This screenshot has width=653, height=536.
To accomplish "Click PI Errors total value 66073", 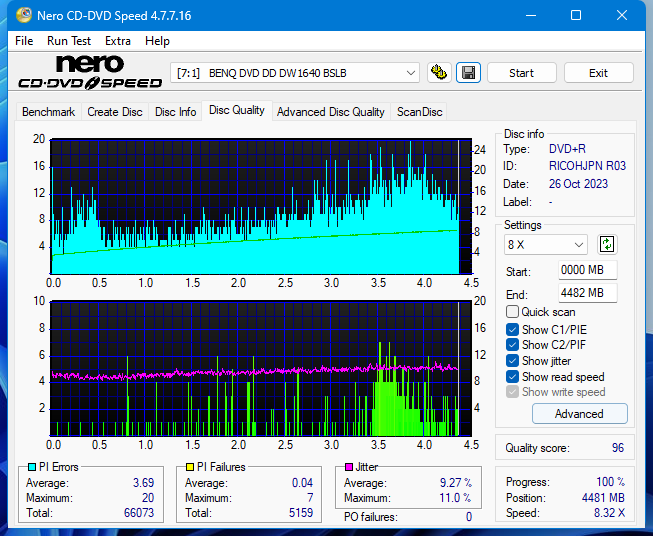I will [x=139, y=513].
